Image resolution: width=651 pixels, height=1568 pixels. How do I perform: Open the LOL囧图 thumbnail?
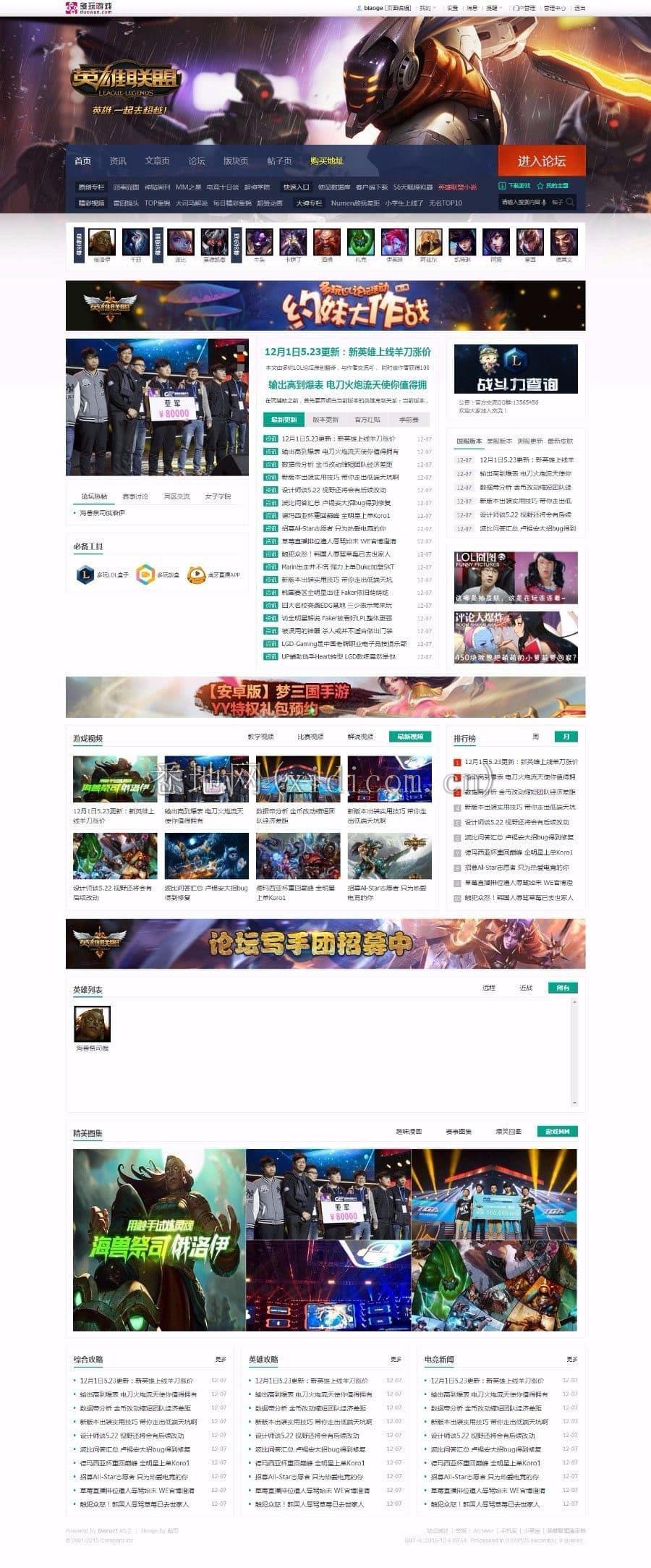click(x=516, y=577)
